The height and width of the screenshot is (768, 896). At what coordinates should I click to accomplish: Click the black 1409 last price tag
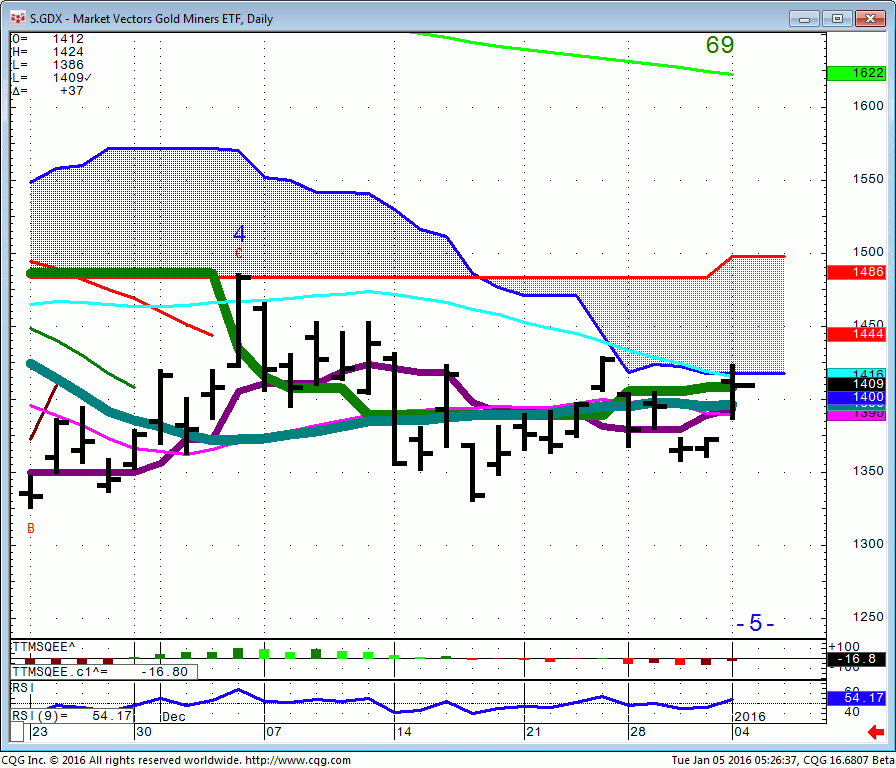pos(856,384)
